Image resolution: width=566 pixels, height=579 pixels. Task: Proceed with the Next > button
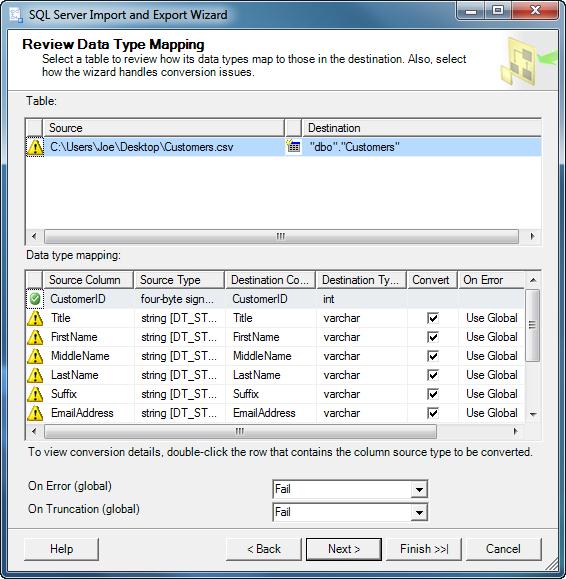click(344, 549)
